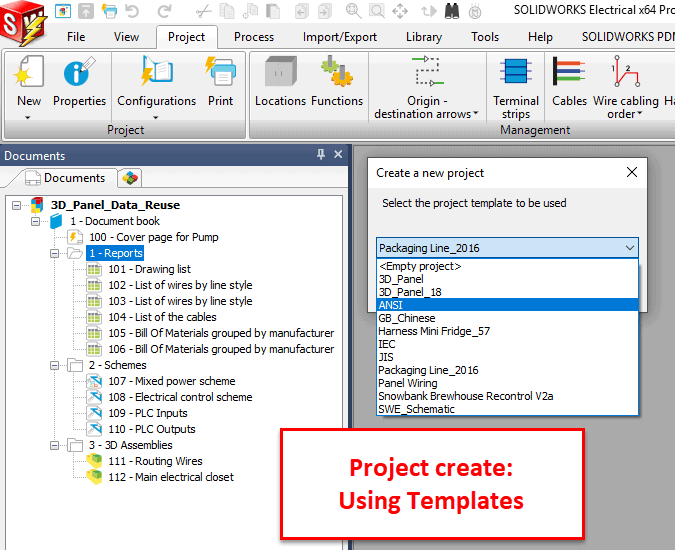
Task: Open the File menu
Action: [x=76, y=37]
